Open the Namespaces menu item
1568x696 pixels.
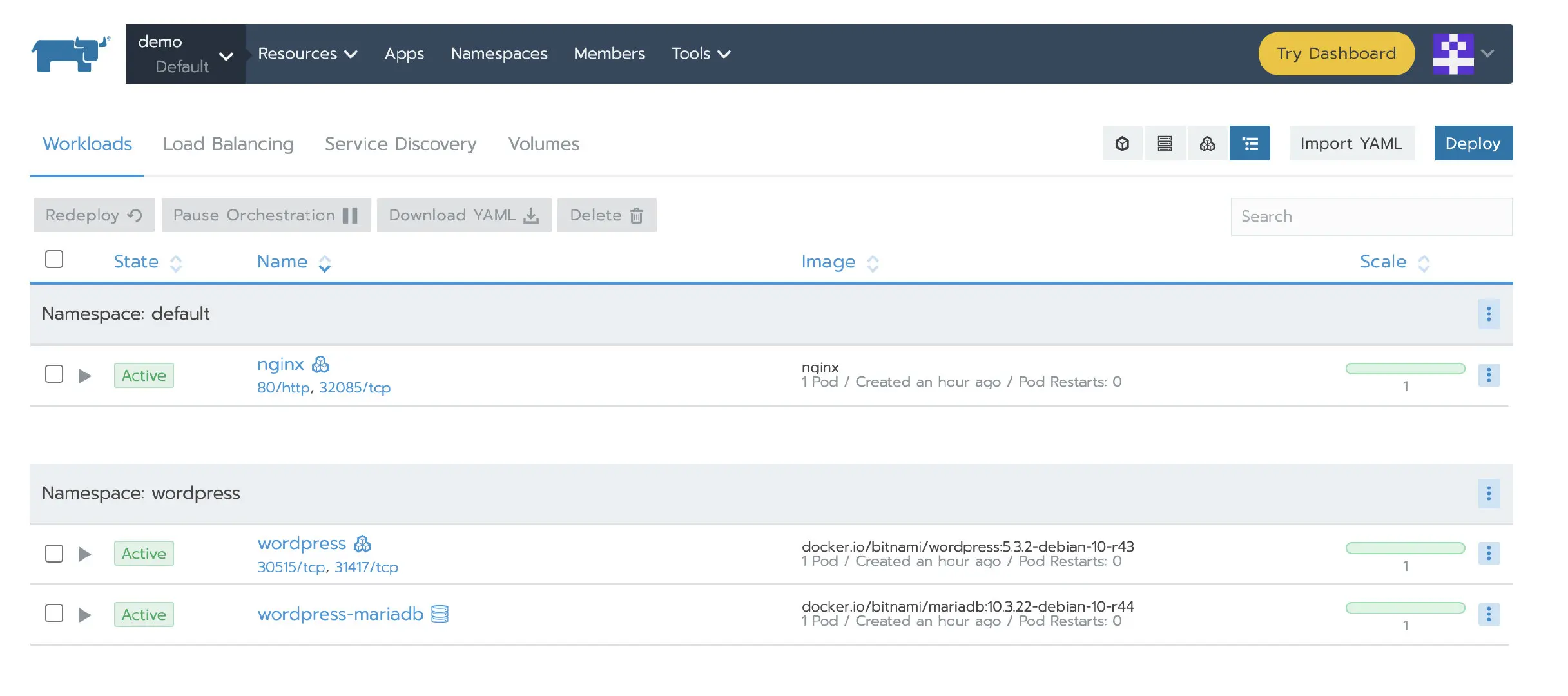[499, 54]
